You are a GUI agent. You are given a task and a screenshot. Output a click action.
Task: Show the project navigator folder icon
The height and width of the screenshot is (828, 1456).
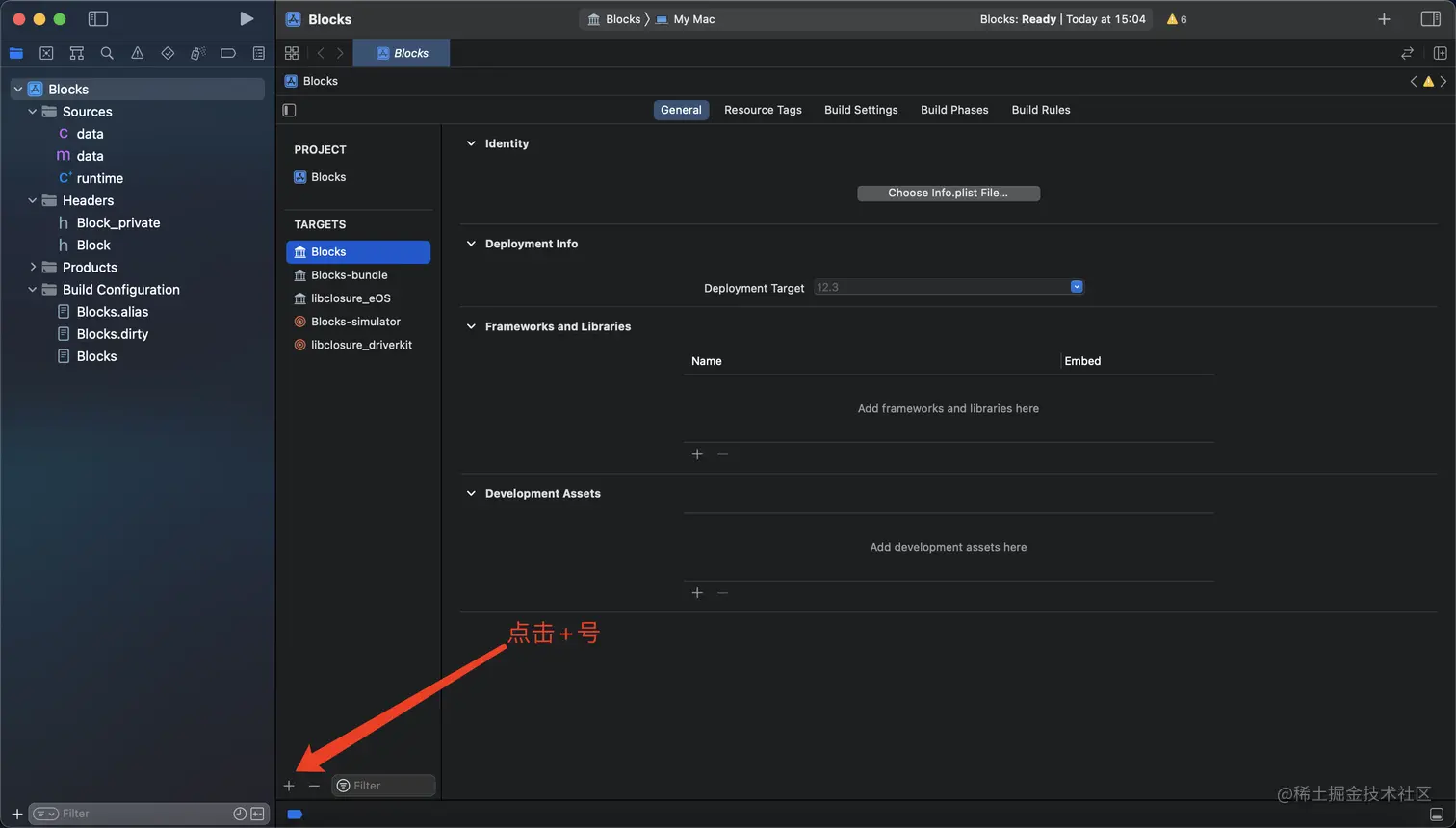[x=16, y=53]
